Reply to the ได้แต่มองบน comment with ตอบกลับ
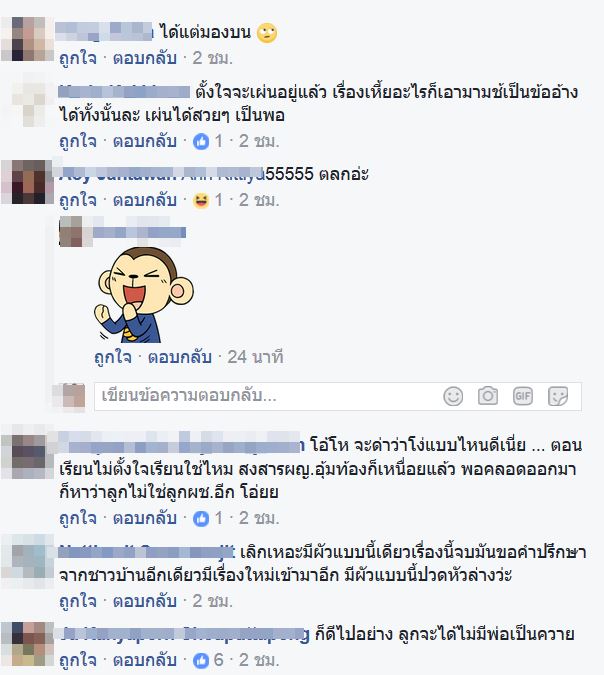 tap(145, 58)
